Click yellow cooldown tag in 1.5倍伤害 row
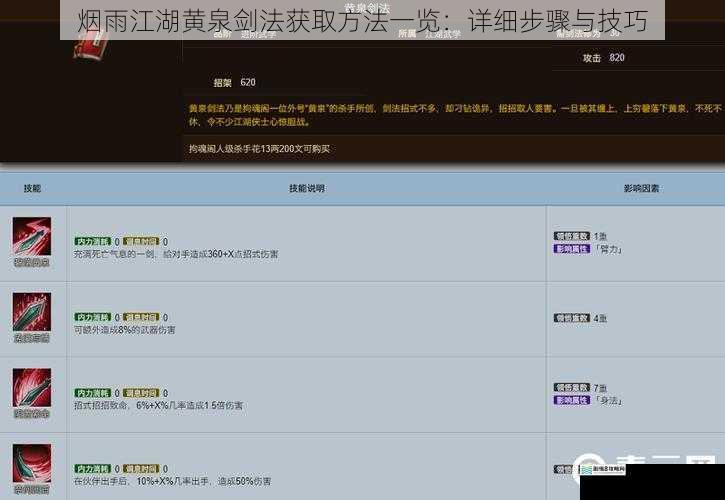 click(141, 393)
